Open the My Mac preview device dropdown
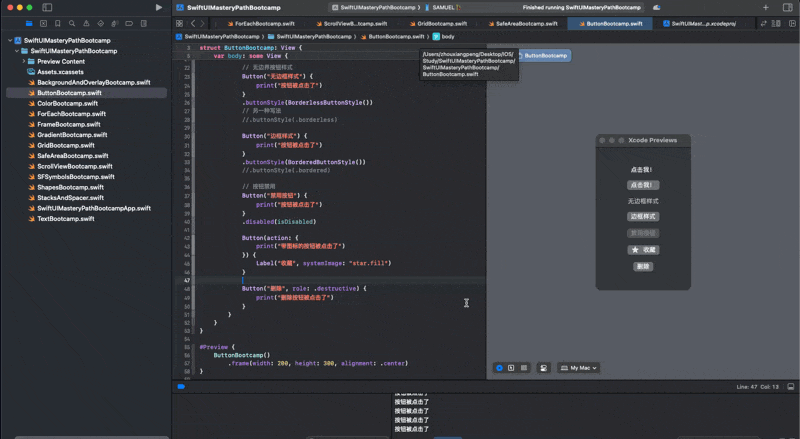 pos(579,368)
